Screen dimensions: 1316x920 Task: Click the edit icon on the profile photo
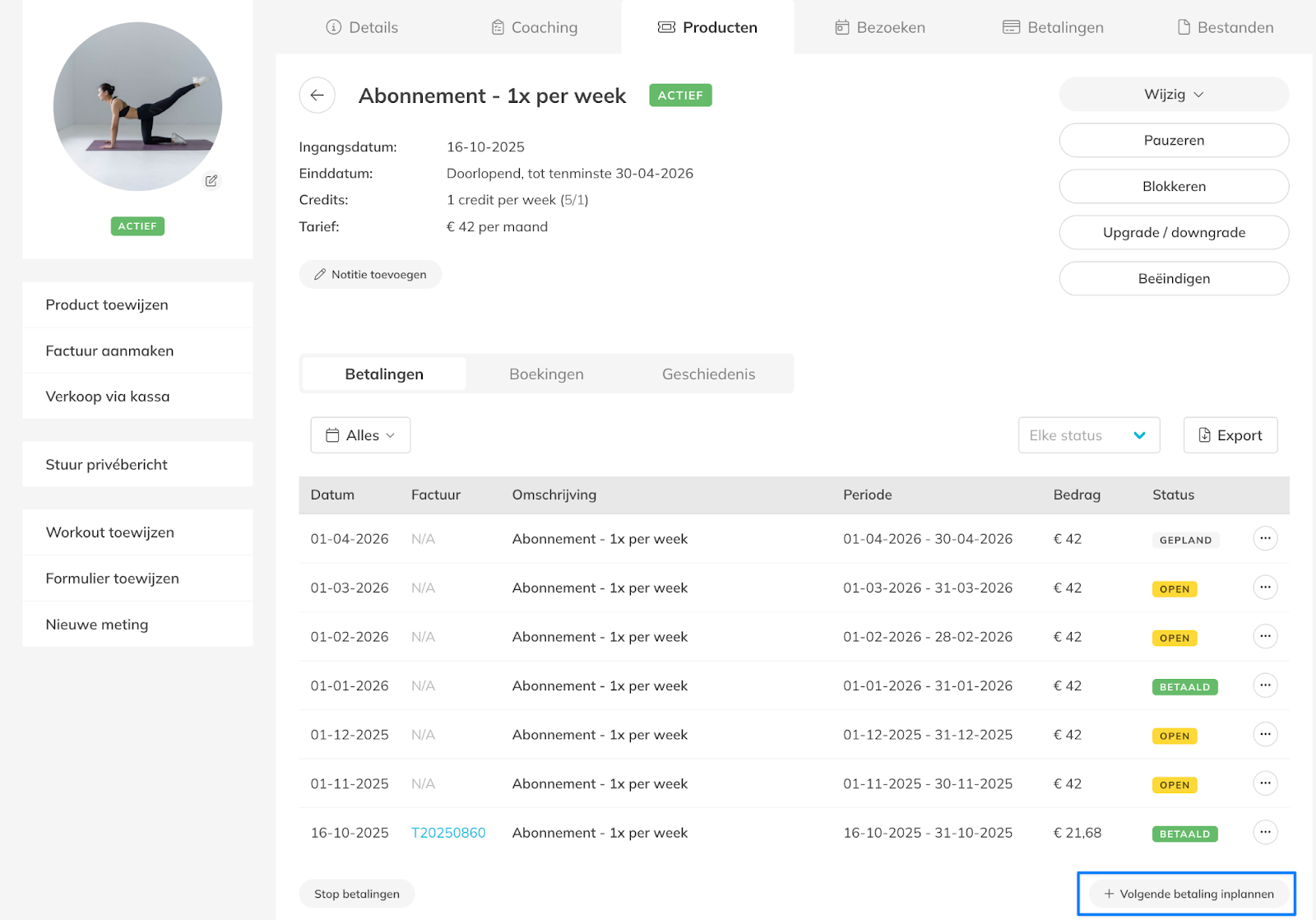coord(211,180)
